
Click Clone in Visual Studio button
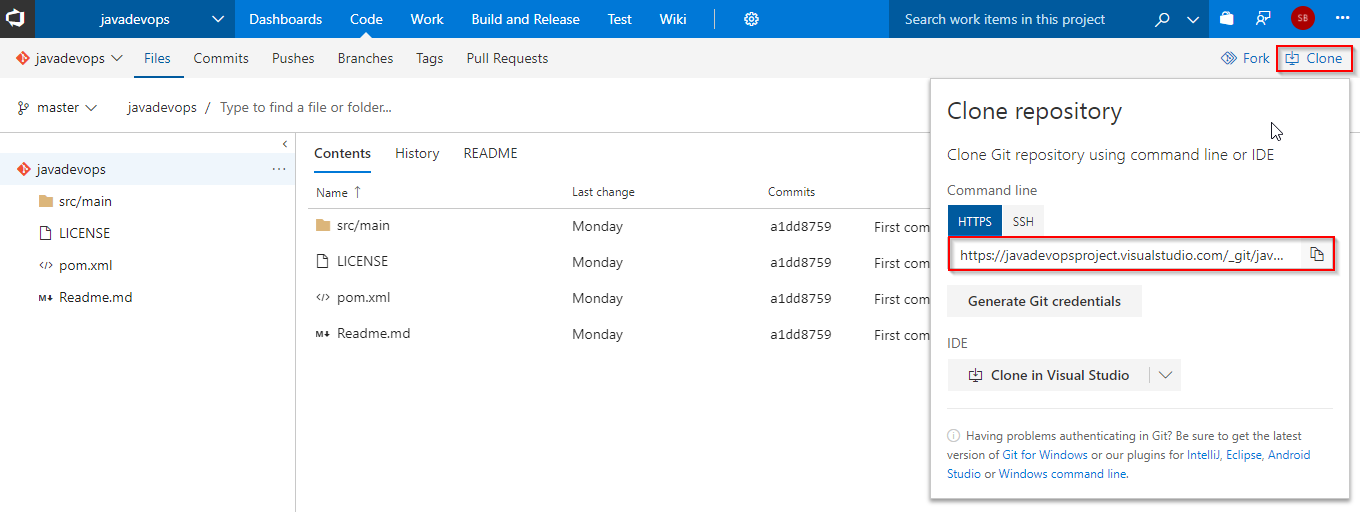pos(1049,375)
